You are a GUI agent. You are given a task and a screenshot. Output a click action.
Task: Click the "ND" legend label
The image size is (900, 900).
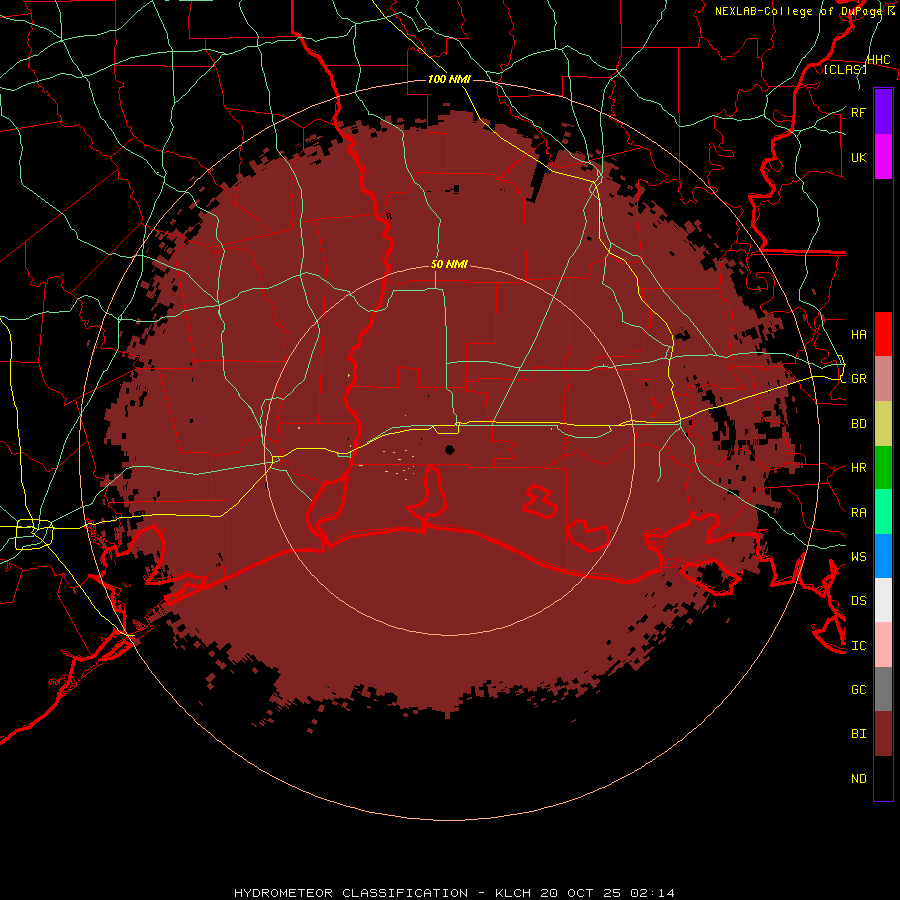click(x=858, y=779)
